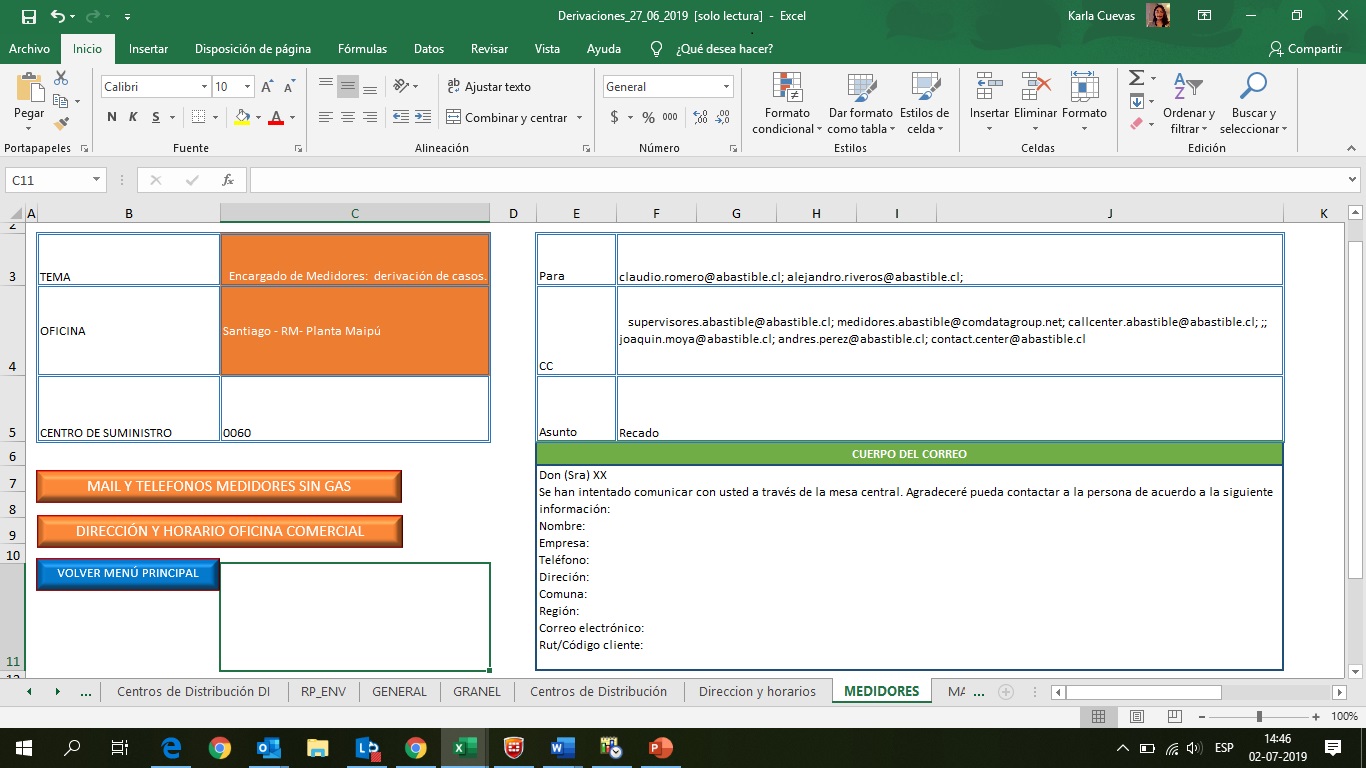Click the Format Painter brush icon

coord(61,124)
